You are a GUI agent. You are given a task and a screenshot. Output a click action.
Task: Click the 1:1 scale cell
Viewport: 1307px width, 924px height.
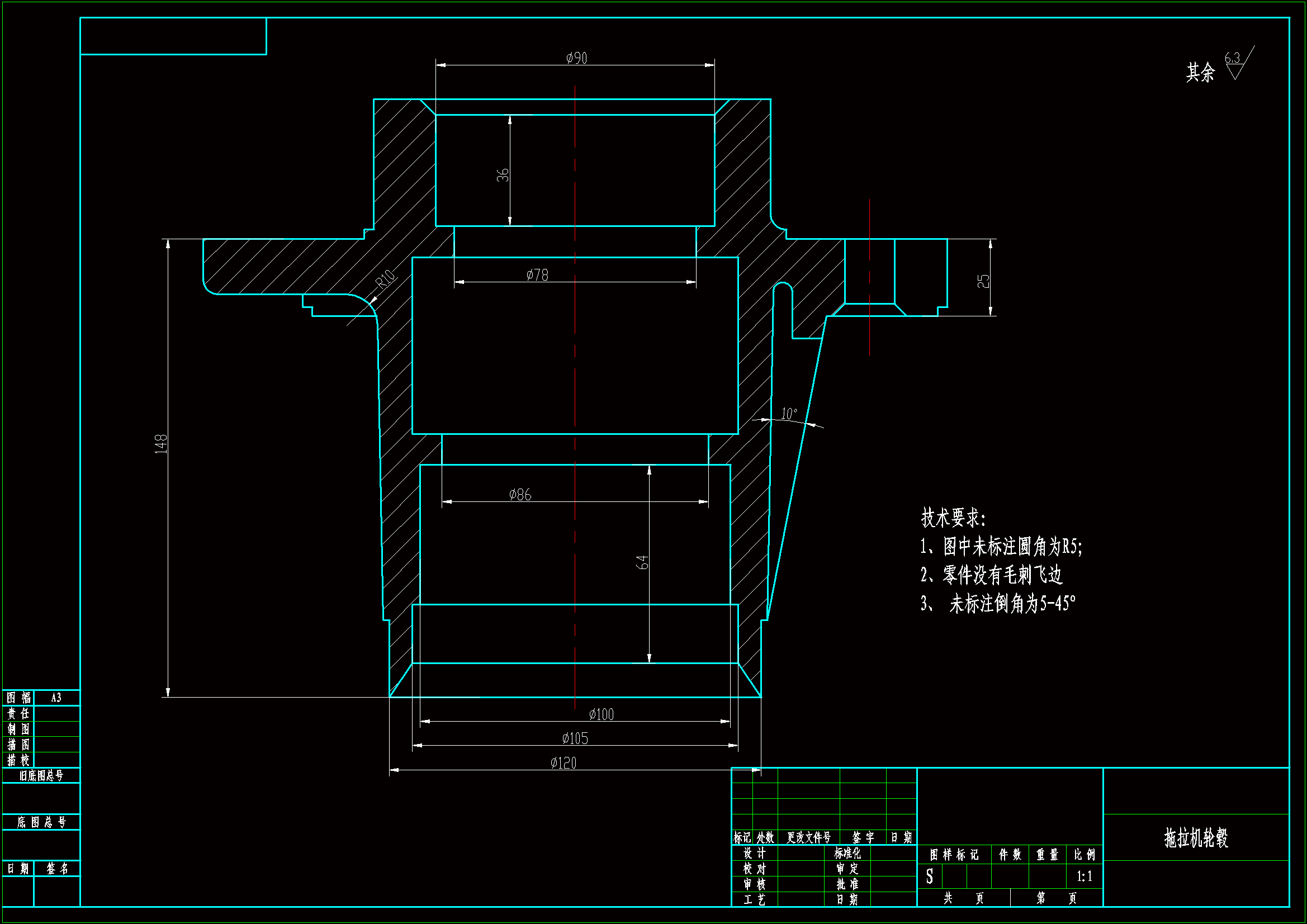pos(1084,876)
